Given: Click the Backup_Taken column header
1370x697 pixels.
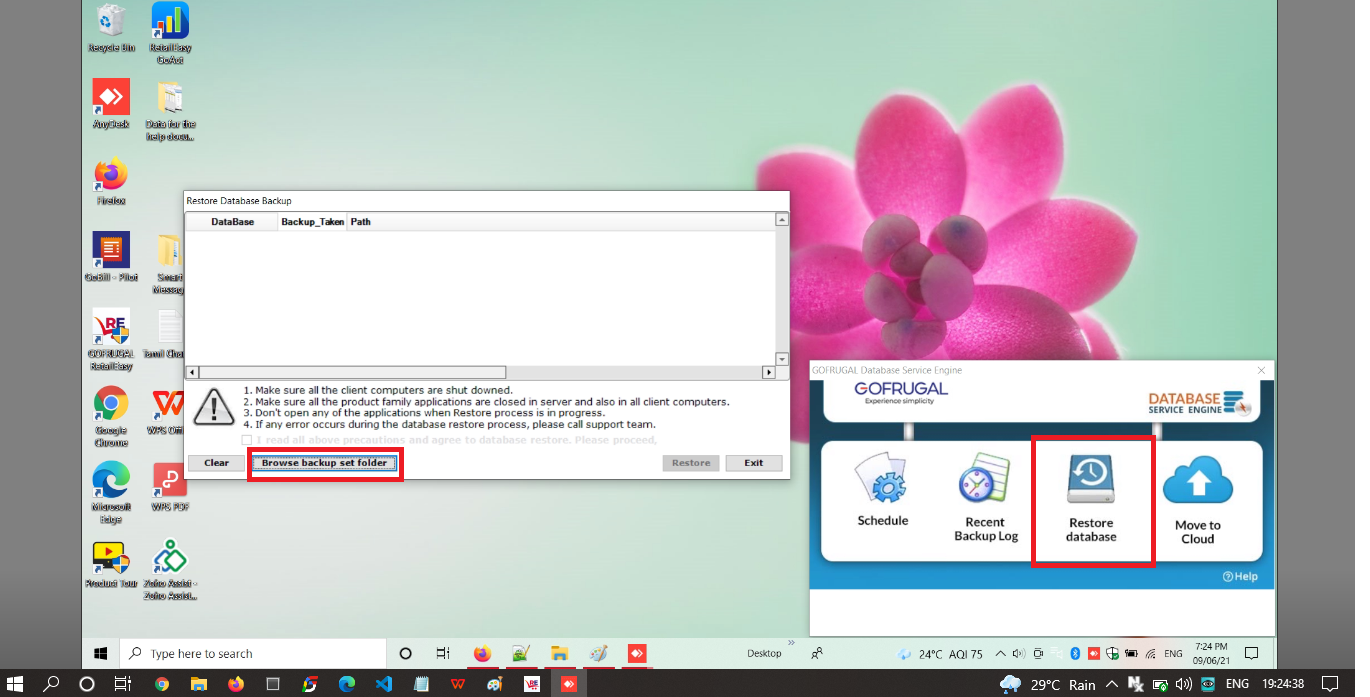Looking at the screenshot, I should click(x=312, y=222).
